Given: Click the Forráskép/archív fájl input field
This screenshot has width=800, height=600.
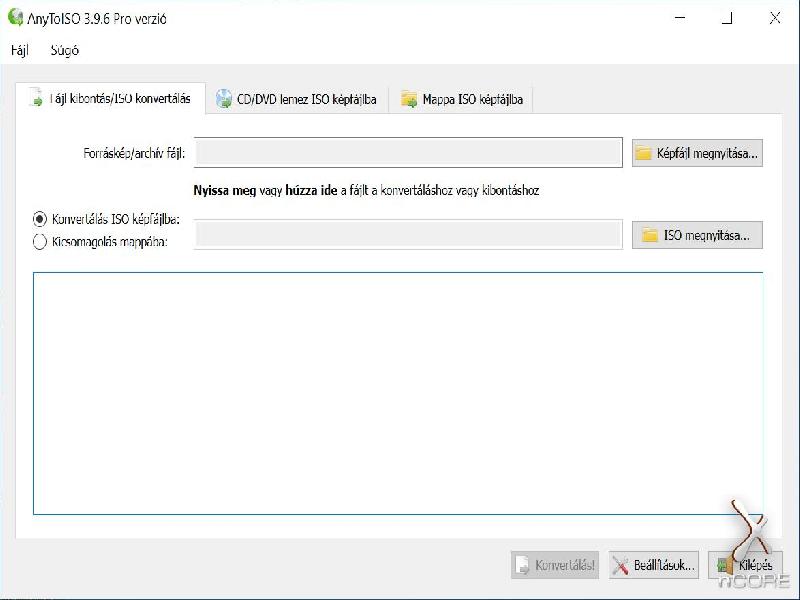Looking at the screenshot, I should click(x=408, y=153).
